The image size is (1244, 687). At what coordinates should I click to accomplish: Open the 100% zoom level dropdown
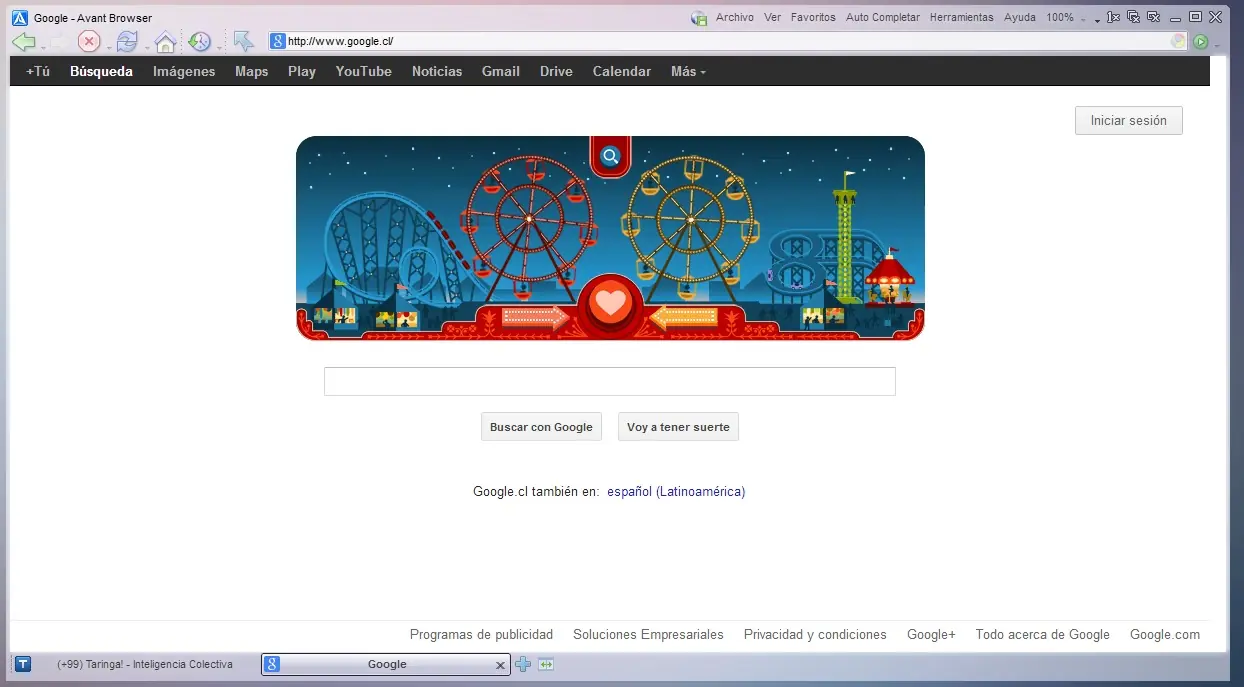1082,19
